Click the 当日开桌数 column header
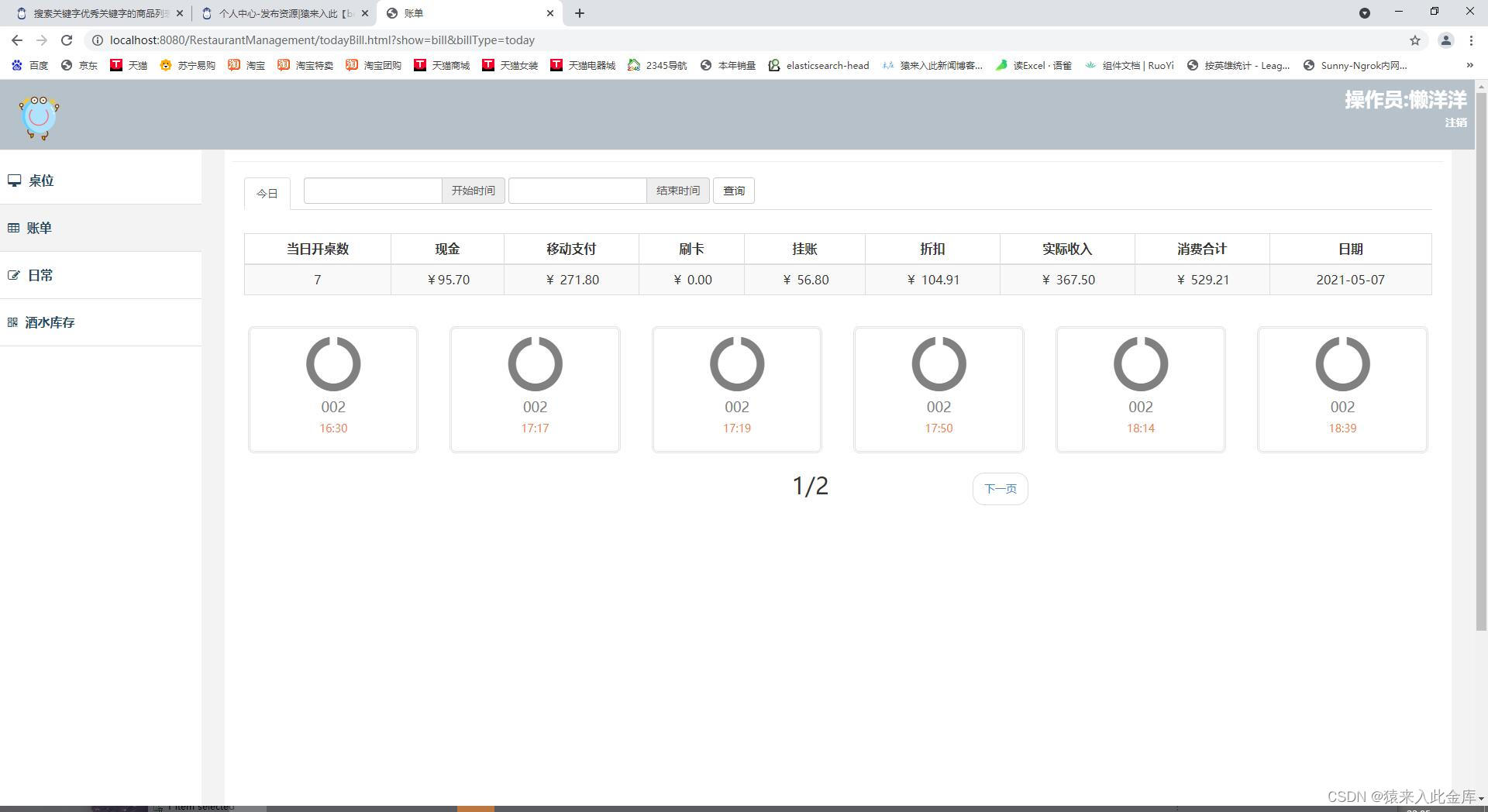Image resolution: width=1488 pixels, height=812 pixels. [318, 249]
